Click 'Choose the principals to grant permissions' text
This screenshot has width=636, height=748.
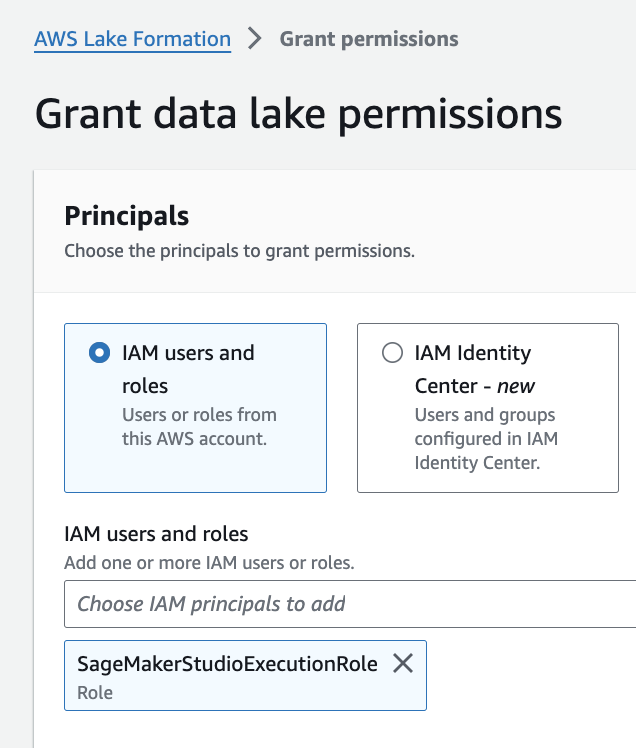240,251
